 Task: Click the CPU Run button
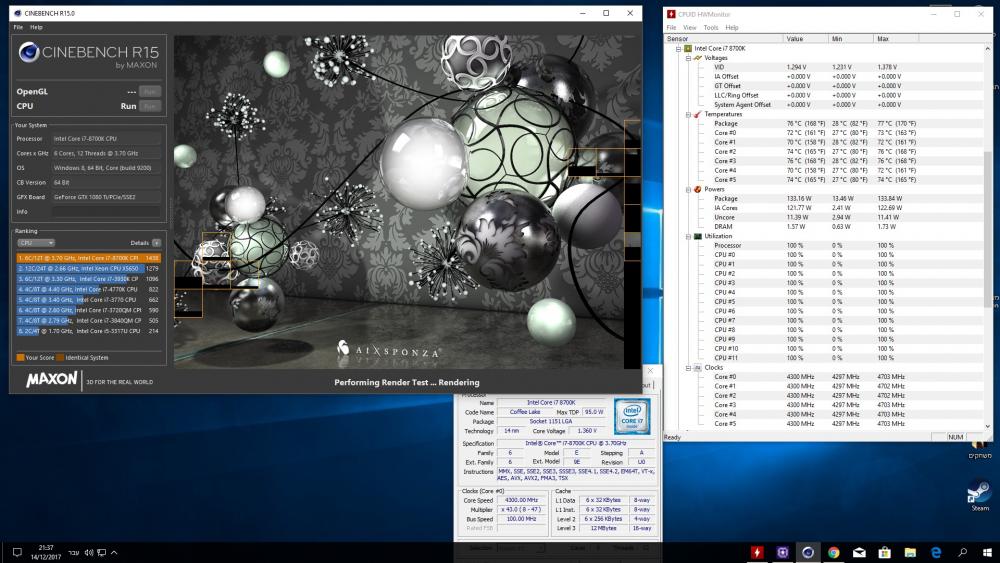(x=150, y=106)
